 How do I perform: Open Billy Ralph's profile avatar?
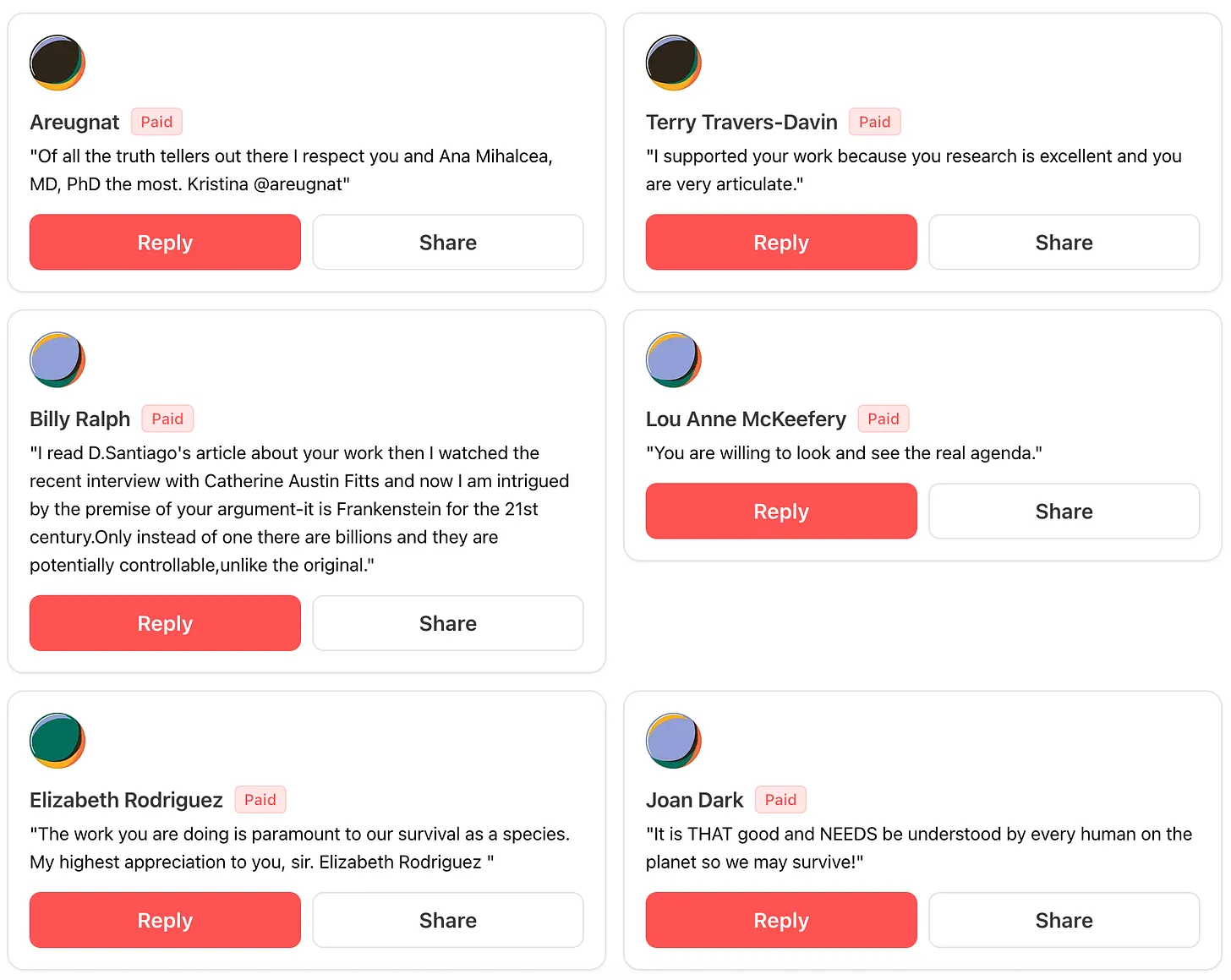(x=57, y=359)
